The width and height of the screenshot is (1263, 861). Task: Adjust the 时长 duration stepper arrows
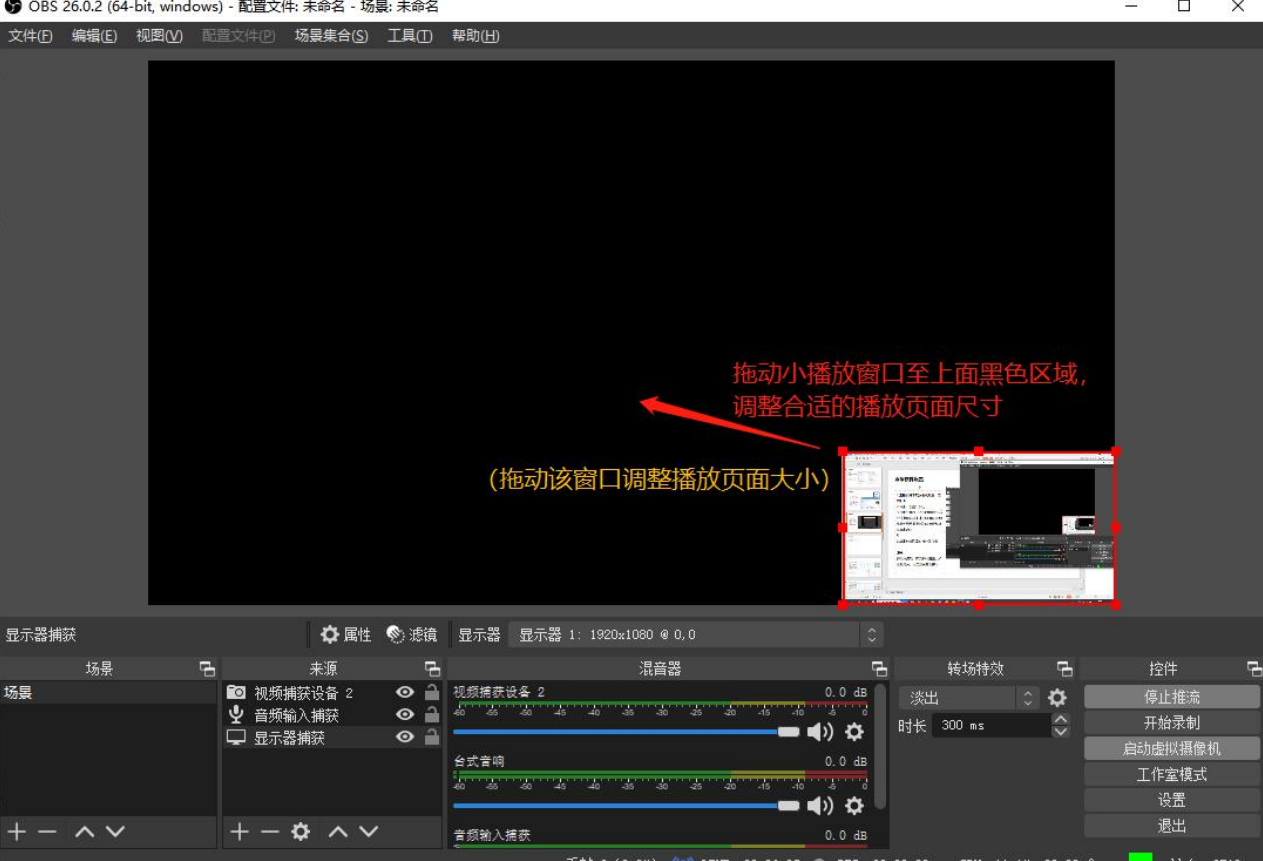[x=1061, y=725]
